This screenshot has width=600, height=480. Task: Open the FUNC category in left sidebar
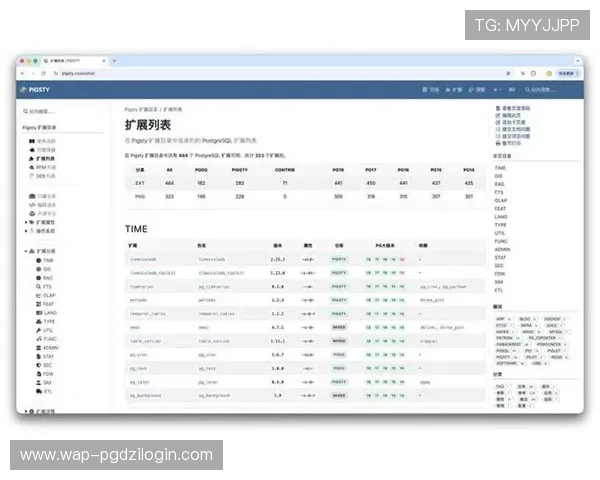(50, 339)
